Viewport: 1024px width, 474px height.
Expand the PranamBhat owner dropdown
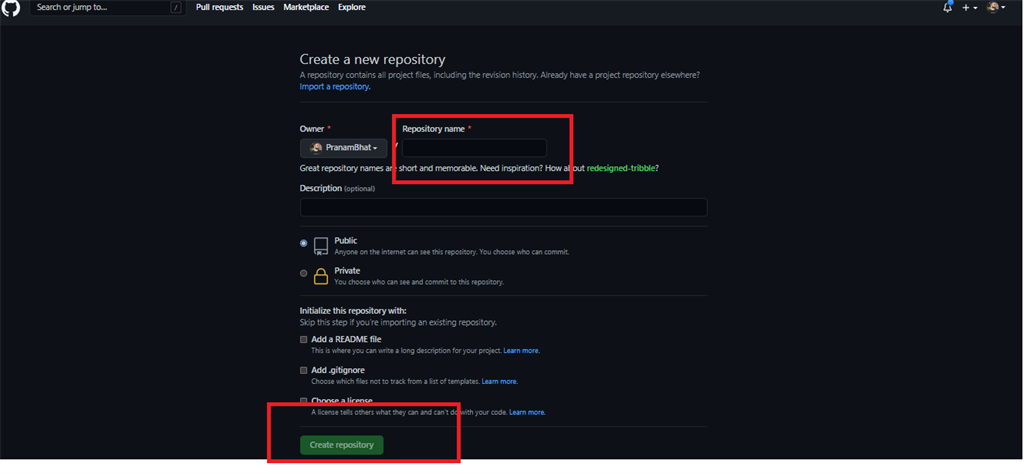[x=344, y=148]
